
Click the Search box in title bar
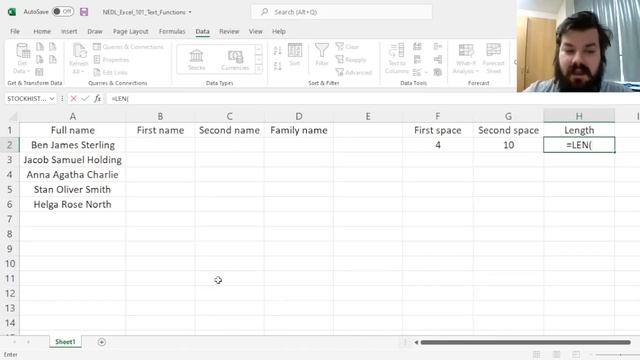[342, 12]
